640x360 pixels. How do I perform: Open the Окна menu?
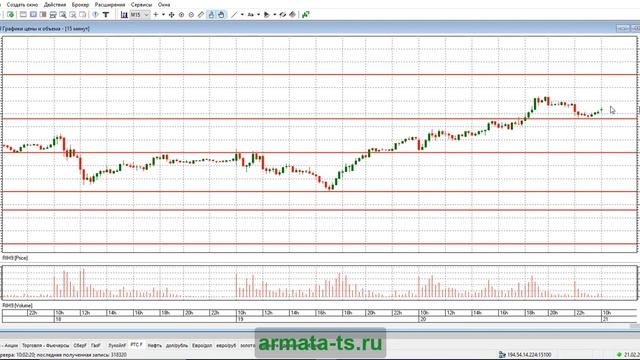(164, 4)
